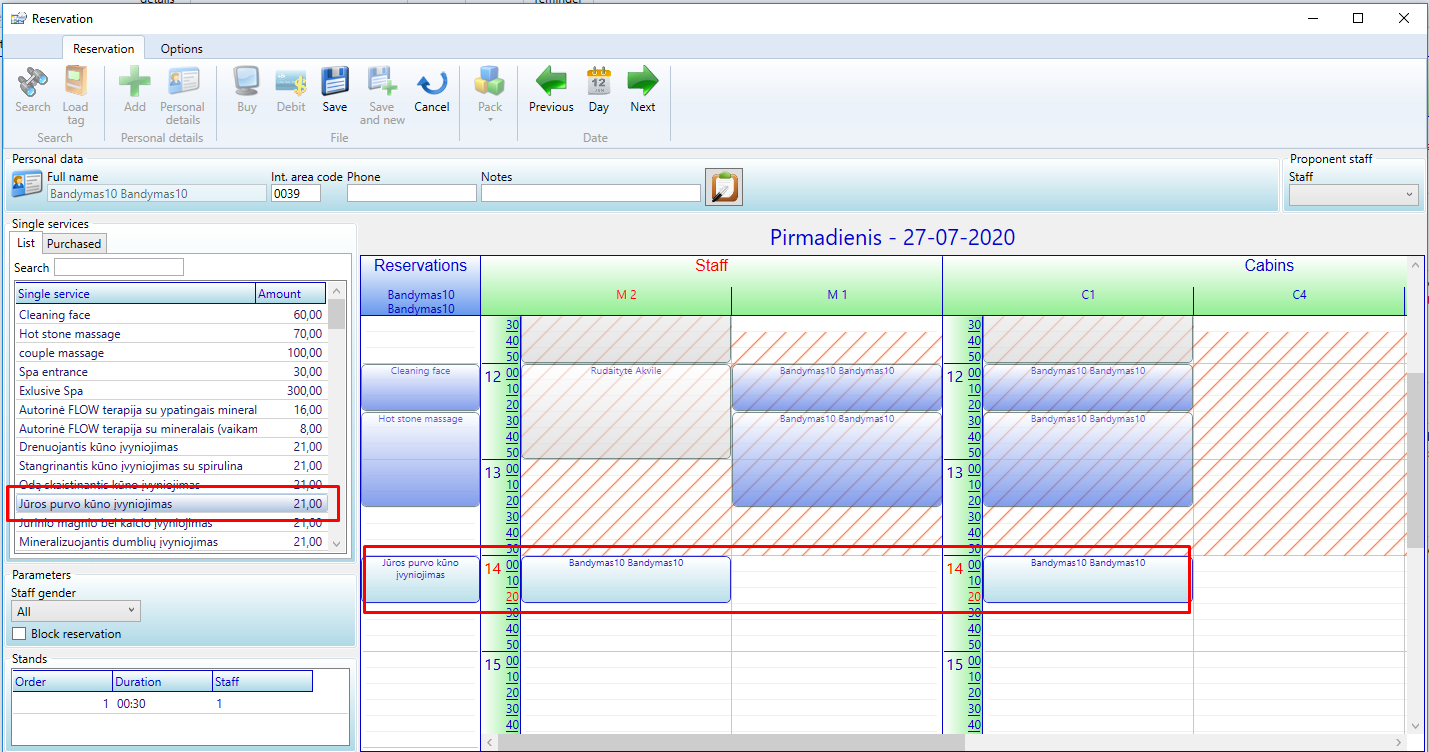Screen dimensions: 1429x752
Task: Switch to the Options tab
Action: pyautogui.click(x=181, y=49)
